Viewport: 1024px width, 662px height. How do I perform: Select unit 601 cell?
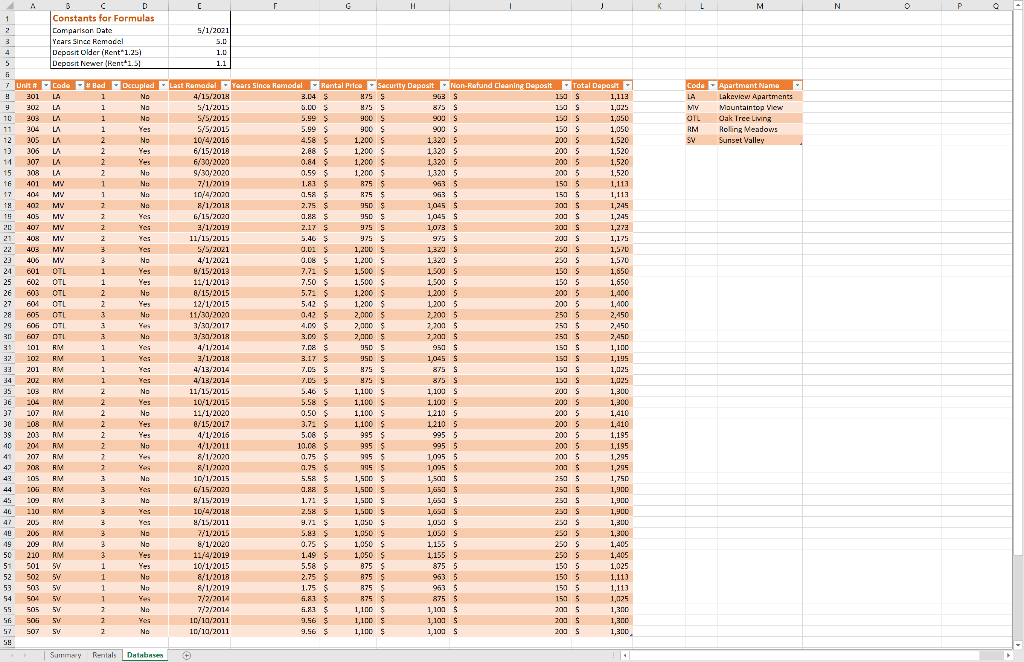(33, 271)
